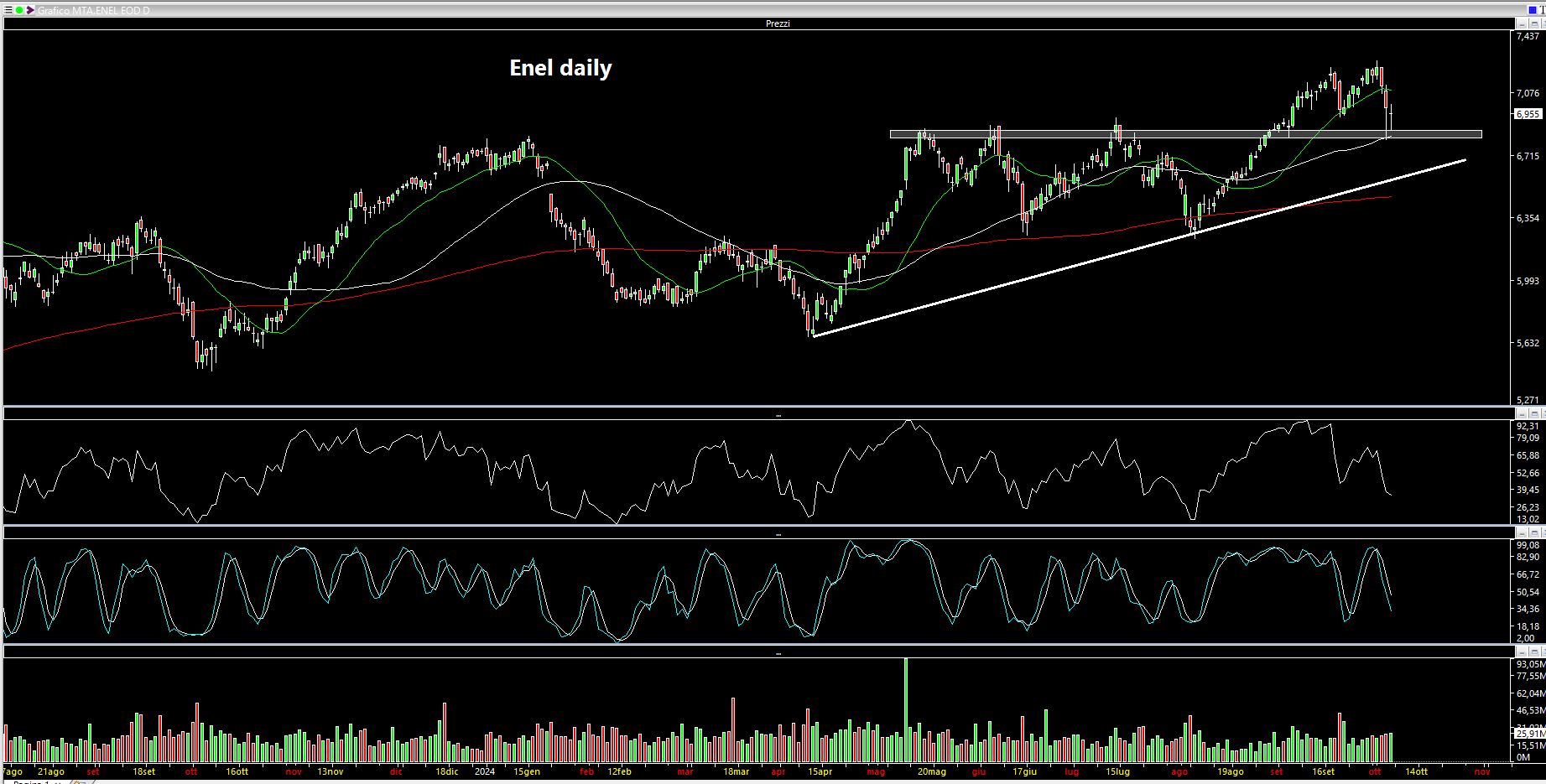Click the '15apr' date on time axis

(x=820, y=771)
